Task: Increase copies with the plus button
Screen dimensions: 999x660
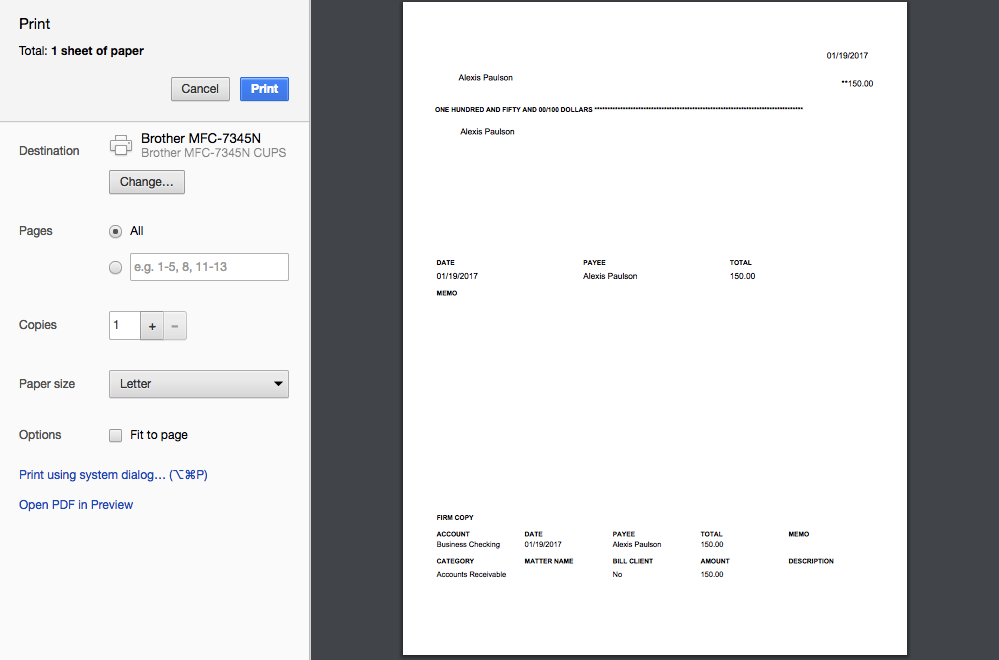Action: click(152, 326)
